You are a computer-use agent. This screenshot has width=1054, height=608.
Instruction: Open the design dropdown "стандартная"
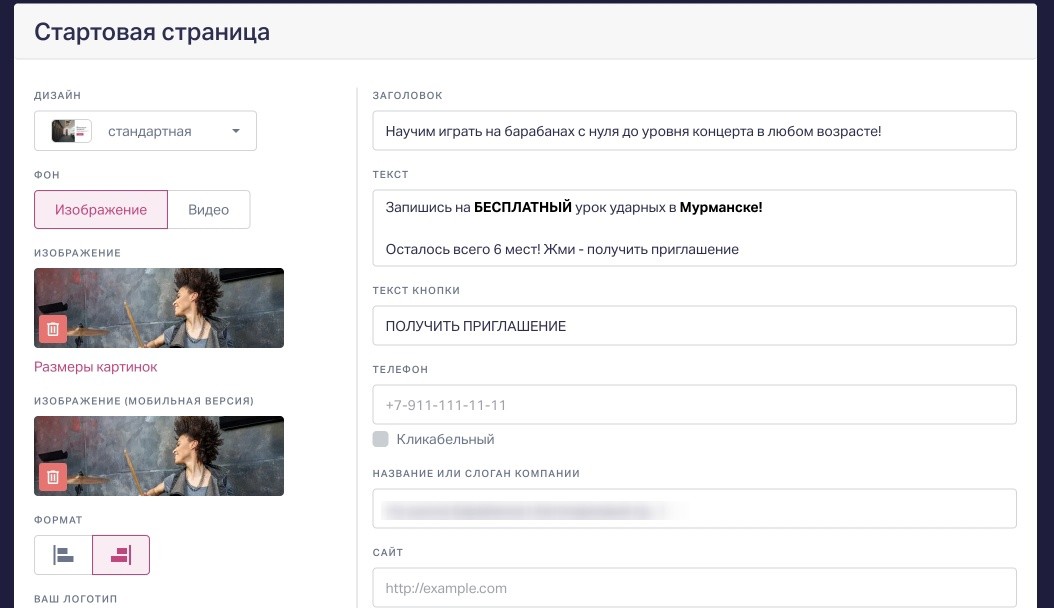point(145,131)
